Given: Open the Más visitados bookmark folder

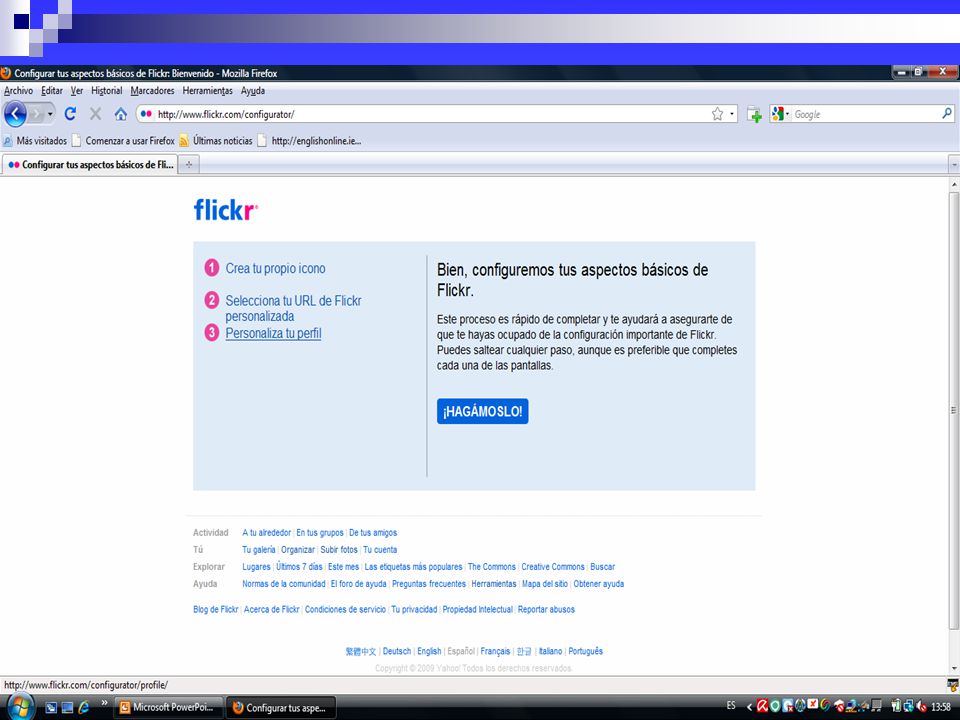Looking at the screenshot, I should coord(35,141).
